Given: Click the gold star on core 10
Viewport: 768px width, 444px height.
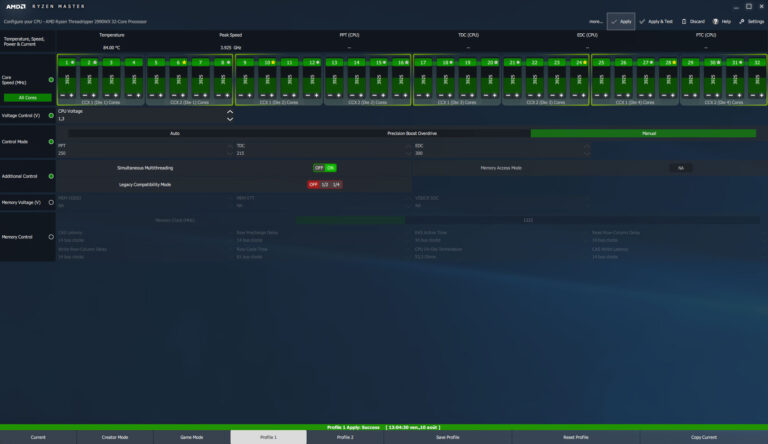Looking at the screenshot, I should coord(271,62).
